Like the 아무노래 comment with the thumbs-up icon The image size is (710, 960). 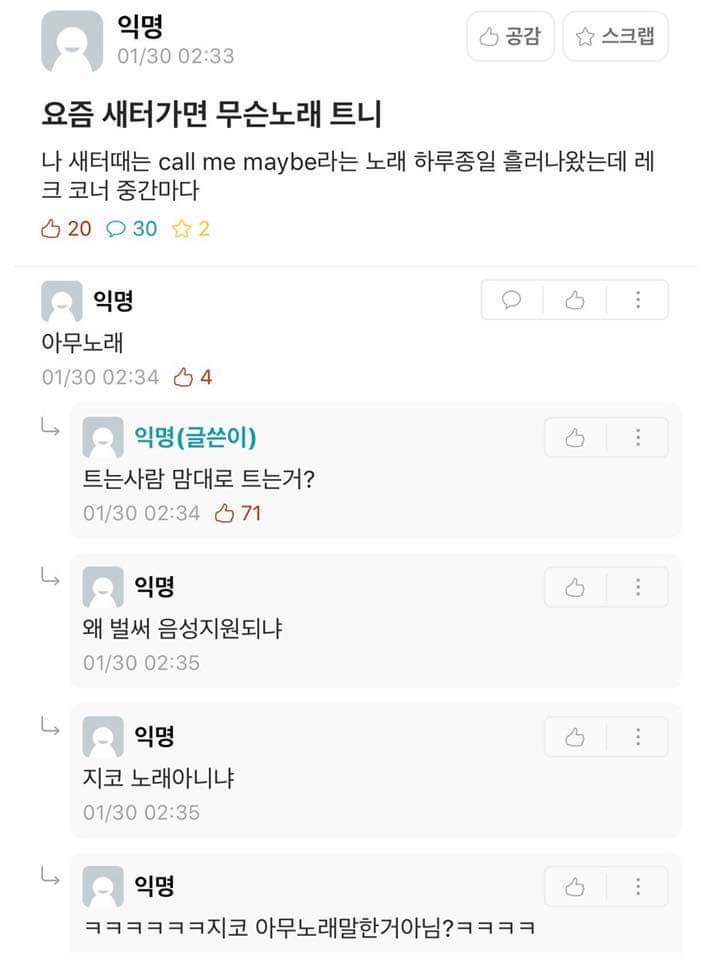[574, 300]
